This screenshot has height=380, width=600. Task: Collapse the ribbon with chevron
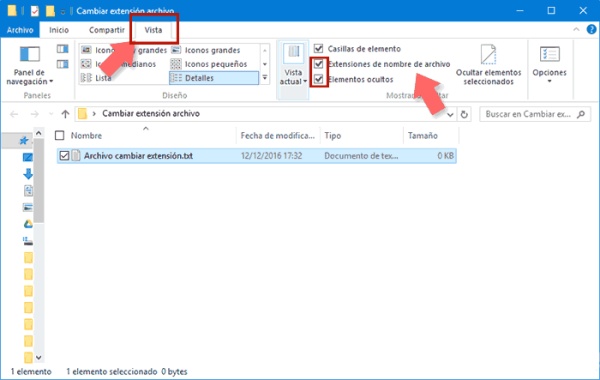click(576, 29)
